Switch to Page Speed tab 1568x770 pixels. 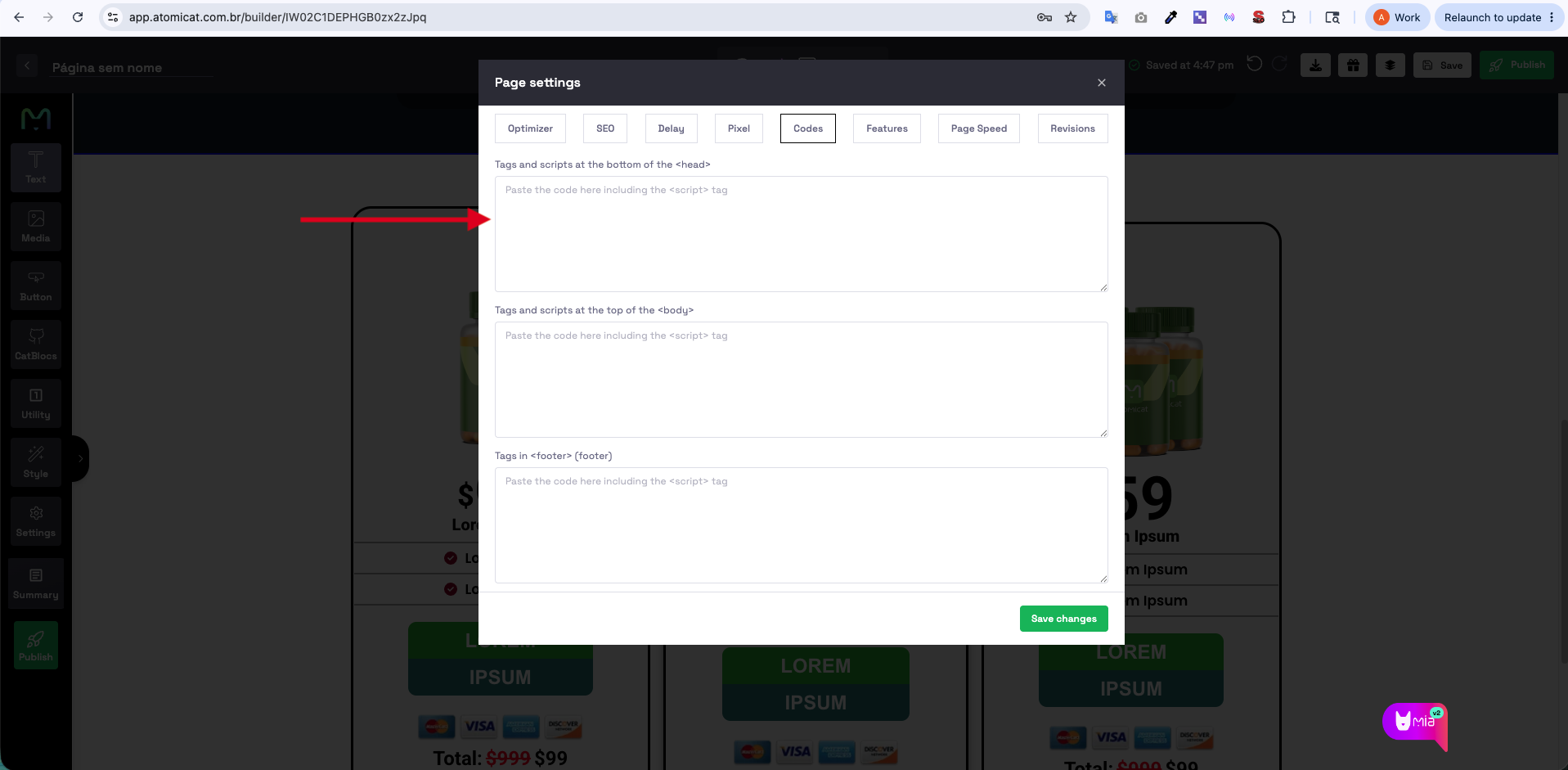tap(979, 128)
